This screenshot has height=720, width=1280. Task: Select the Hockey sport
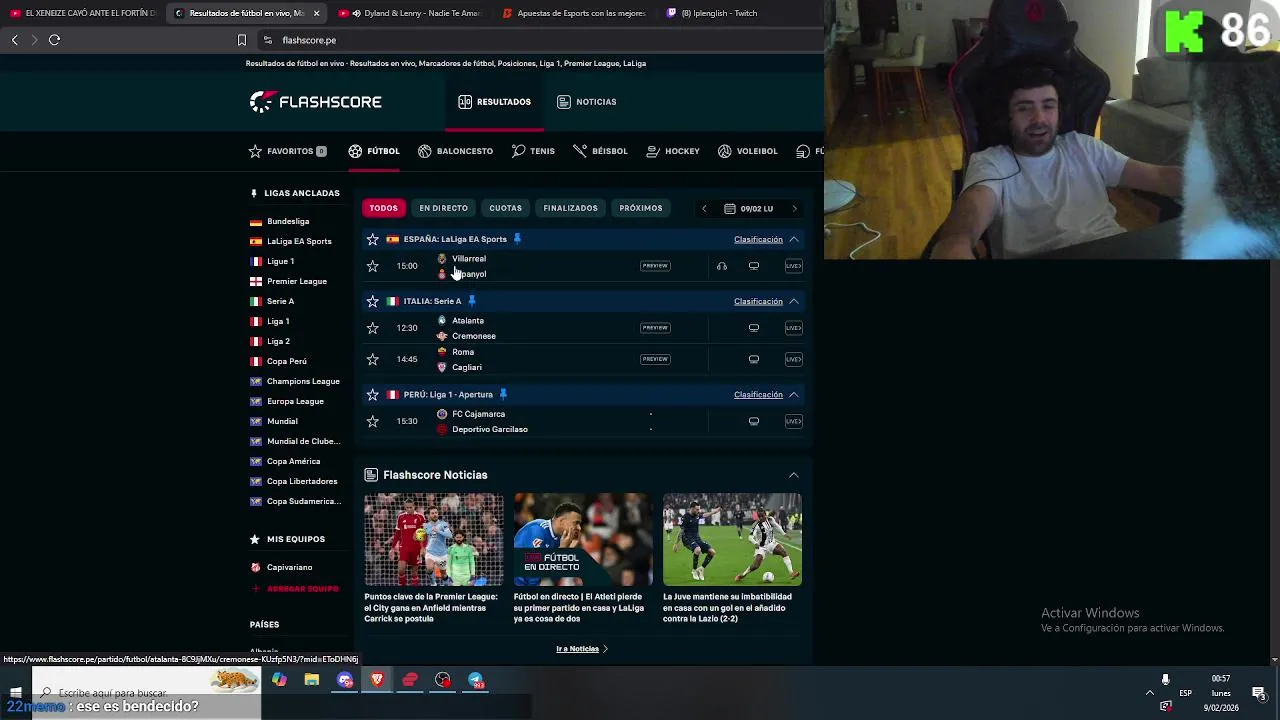[673, 151]
